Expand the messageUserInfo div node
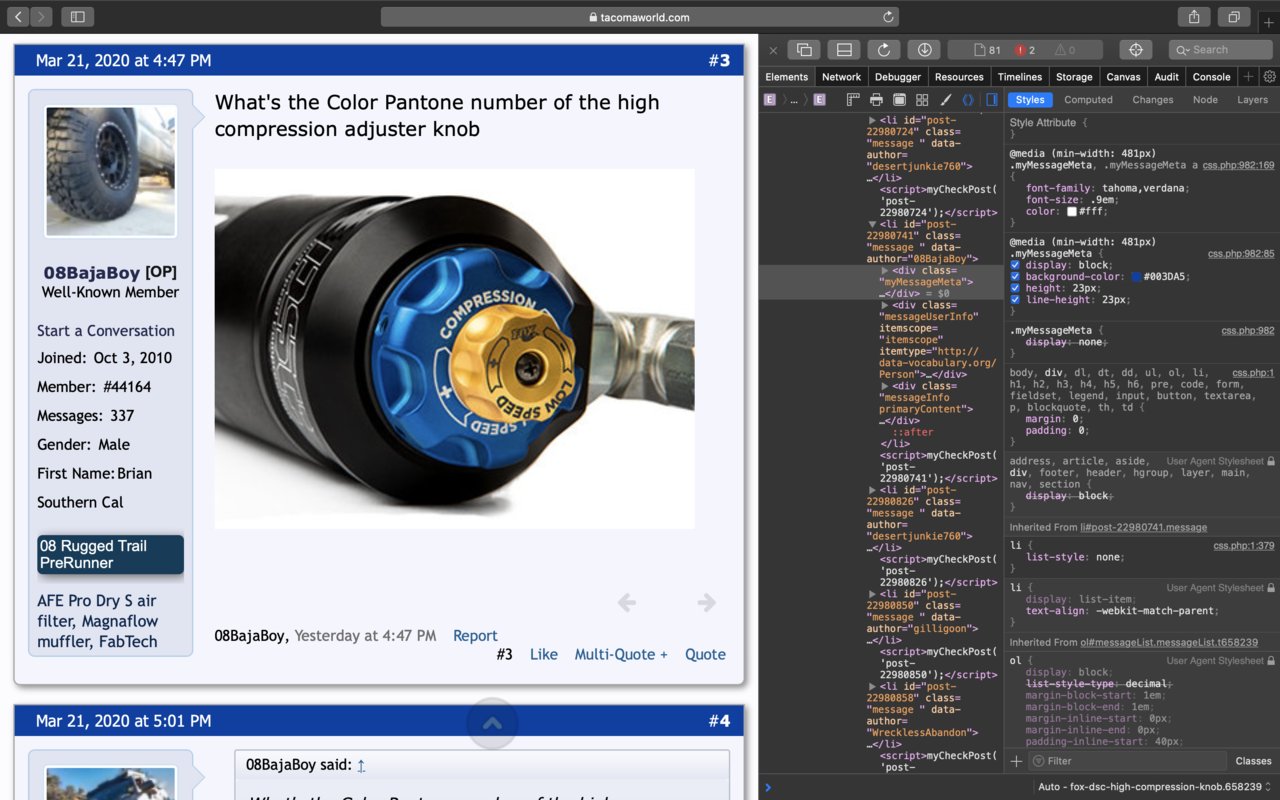 884,305
